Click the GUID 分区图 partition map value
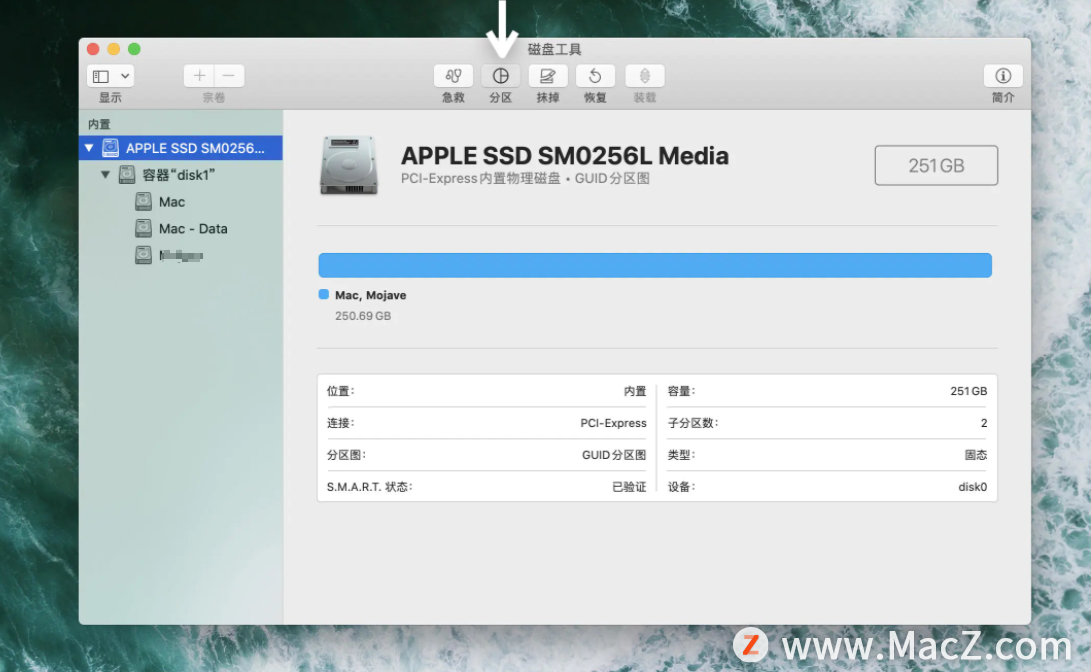The image size is (1091, 672). click(614, 455)
